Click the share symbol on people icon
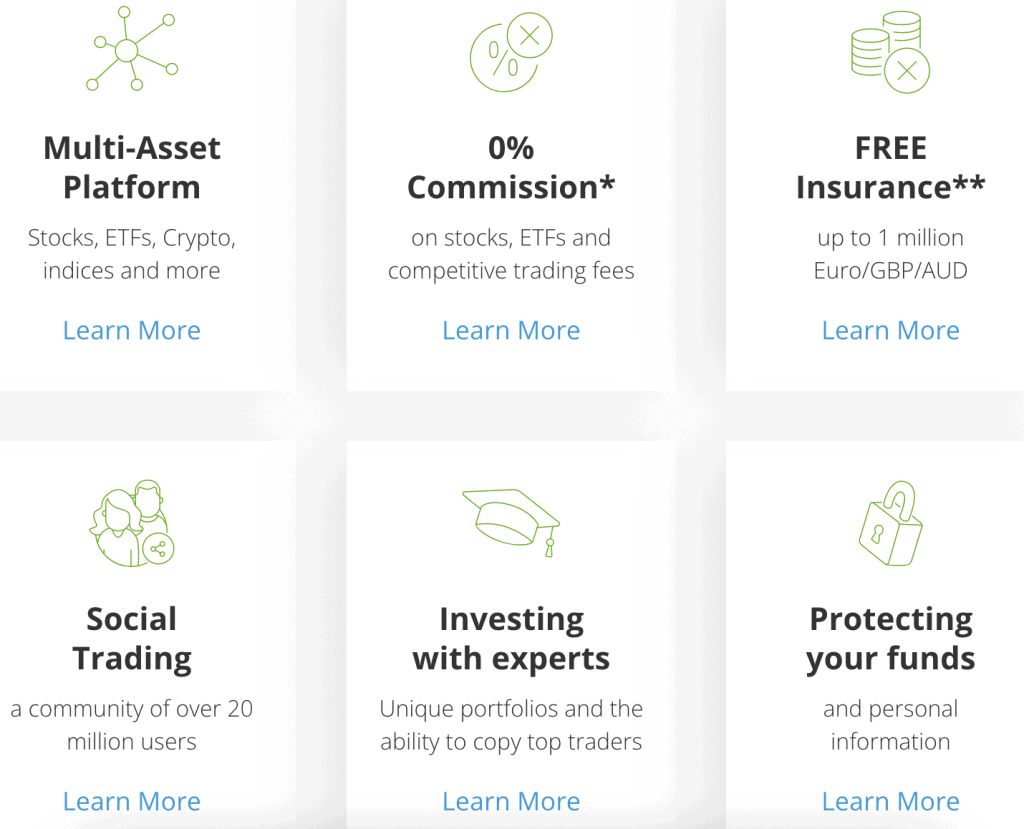Viewport: 1024px width, 829px height. pos(158,549)
